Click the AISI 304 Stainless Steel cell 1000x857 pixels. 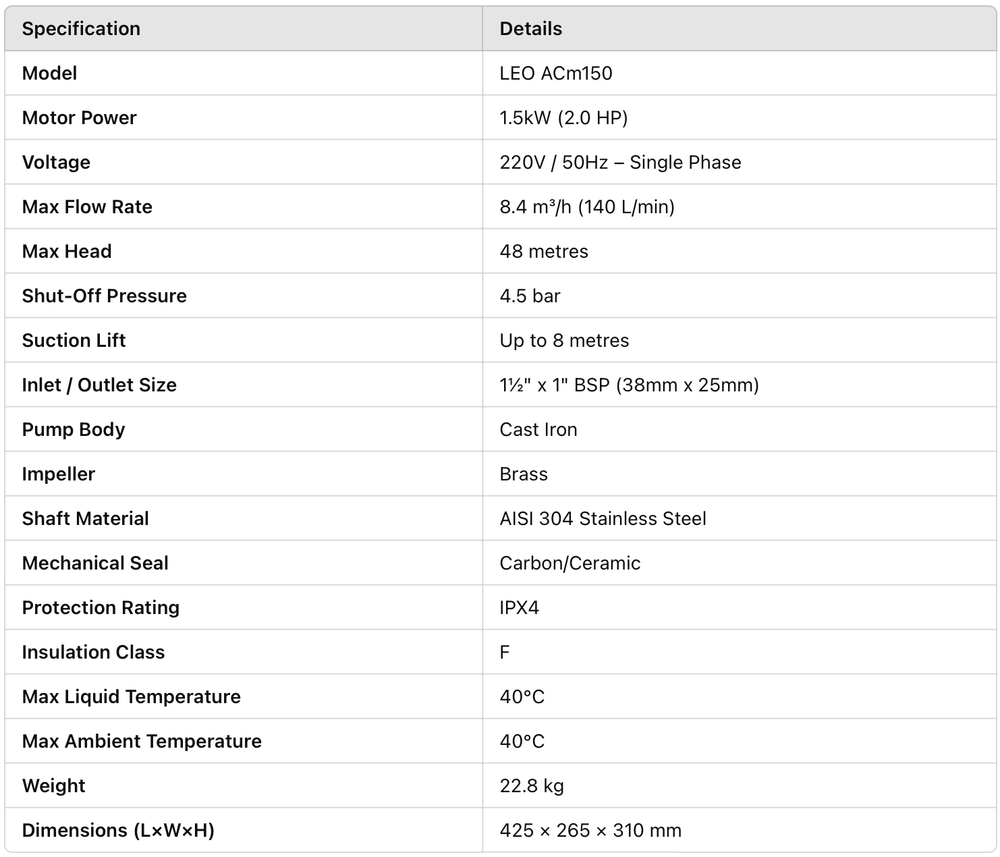[603, 518]
